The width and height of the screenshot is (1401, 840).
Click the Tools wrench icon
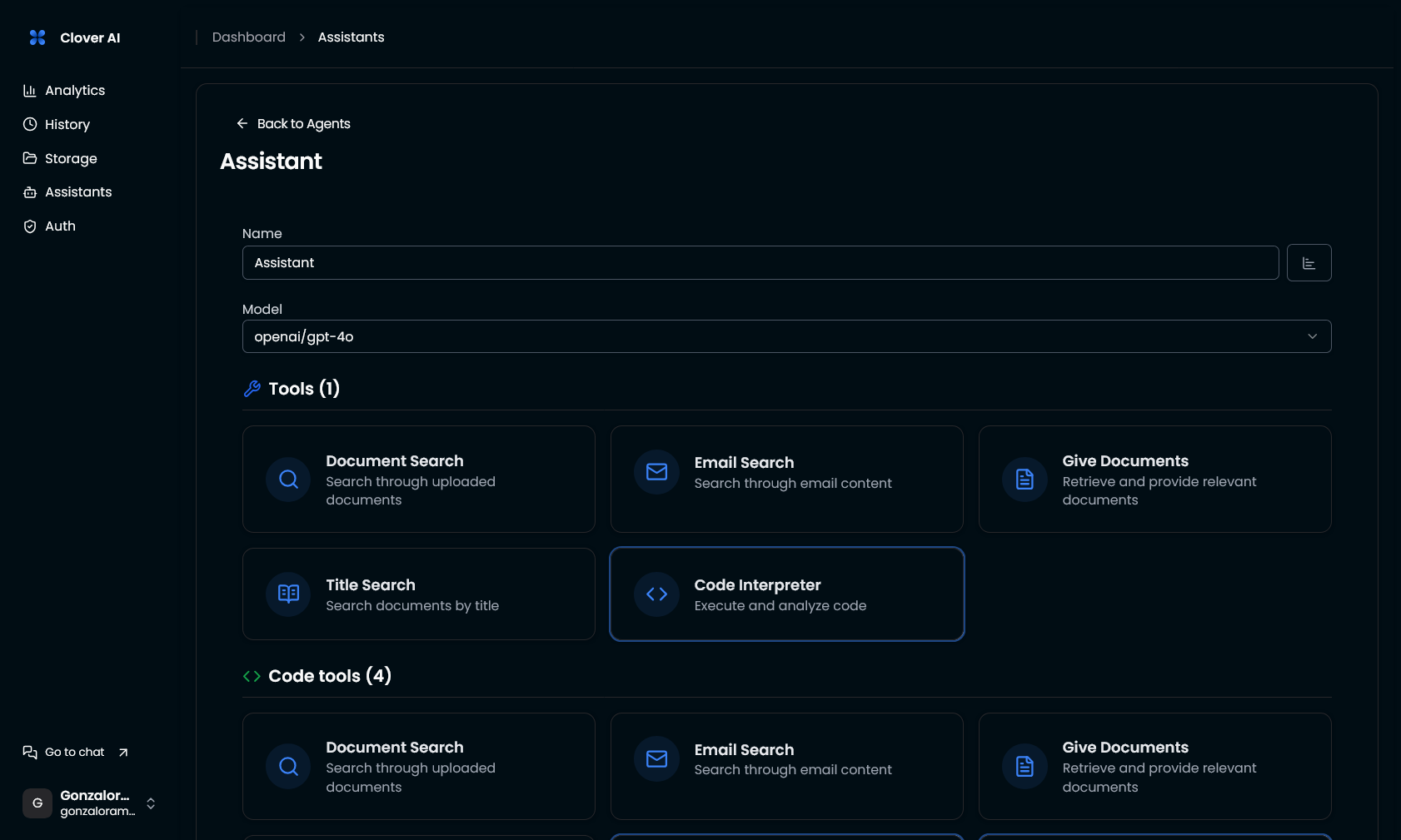252,389
